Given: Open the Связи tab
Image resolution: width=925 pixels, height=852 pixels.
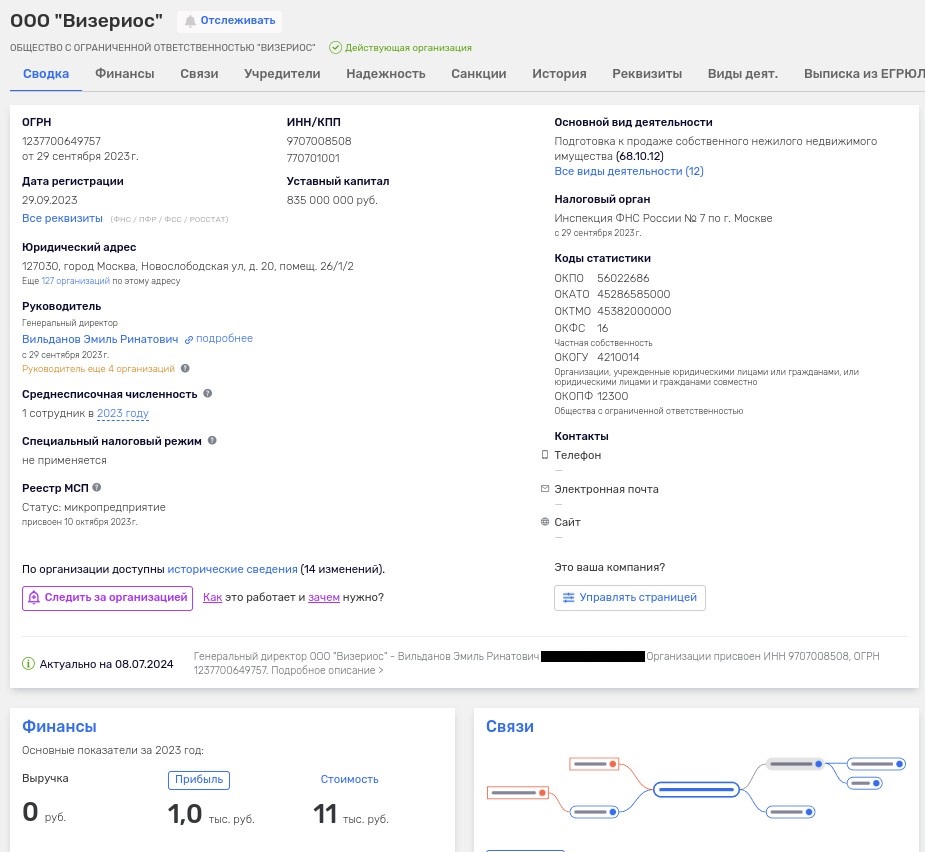Looking at the screenshot, I should (199, 74).
